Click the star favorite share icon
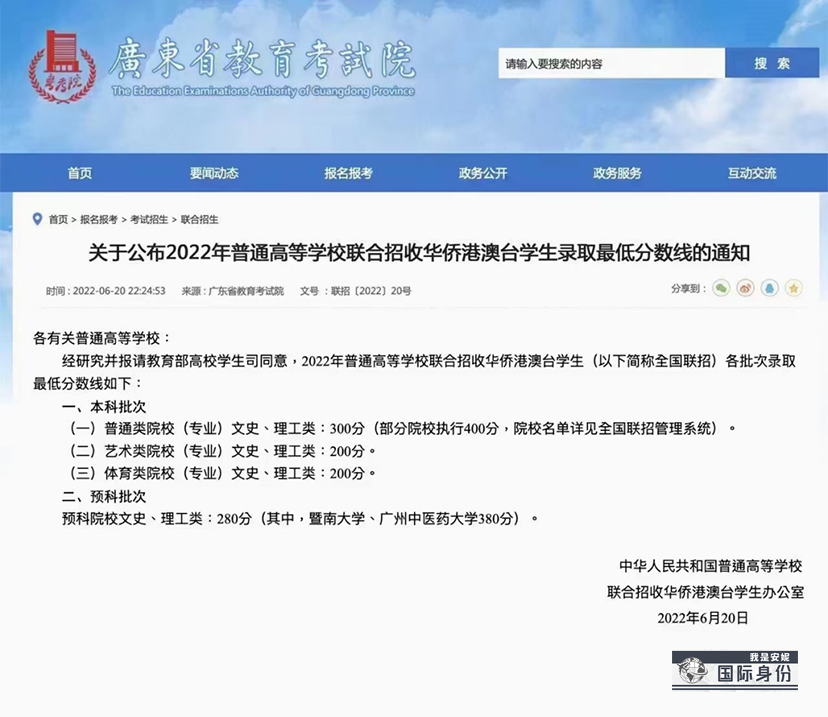The image size is (828, 717). coord(793,288)
